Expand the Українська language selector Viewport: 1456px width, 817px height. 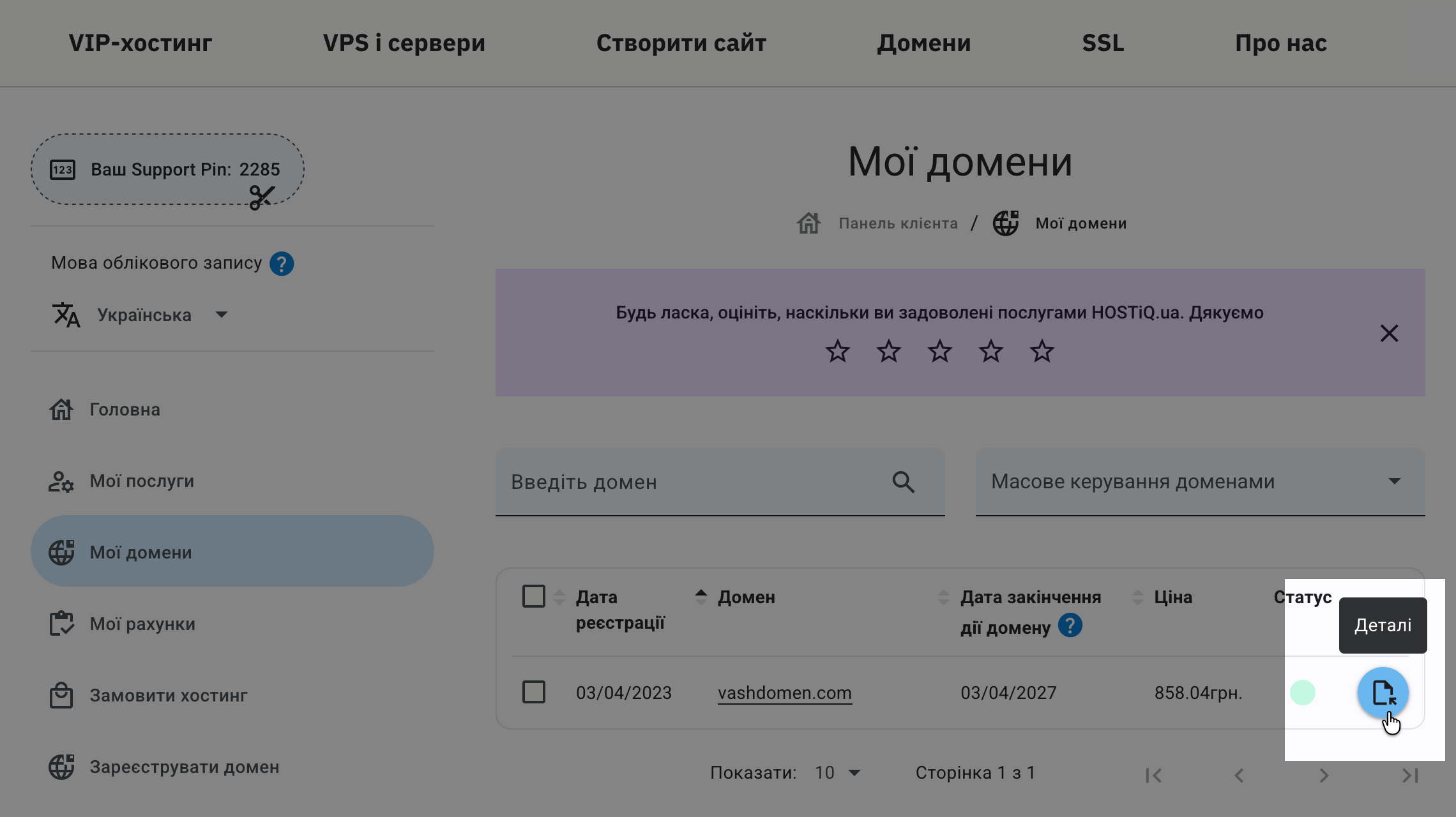coord(220,314)
